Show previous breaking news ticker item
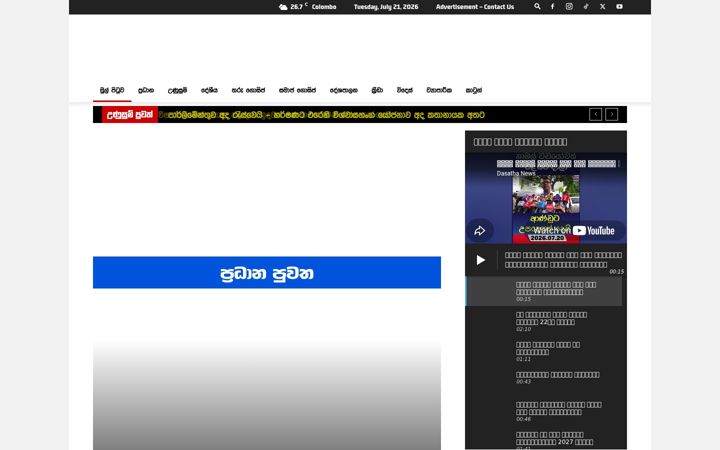 (596, 114)
